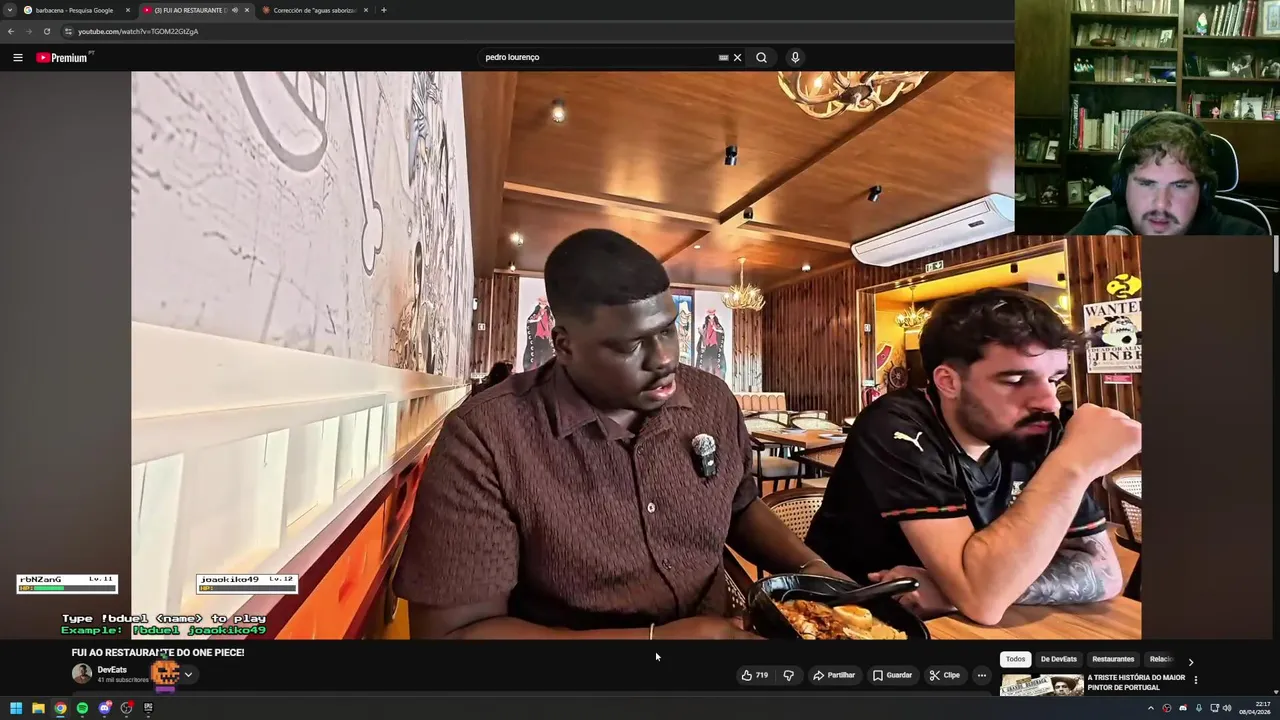Click the Discord icon in system tray
1280x720 pixels.
click(1183, 708)
